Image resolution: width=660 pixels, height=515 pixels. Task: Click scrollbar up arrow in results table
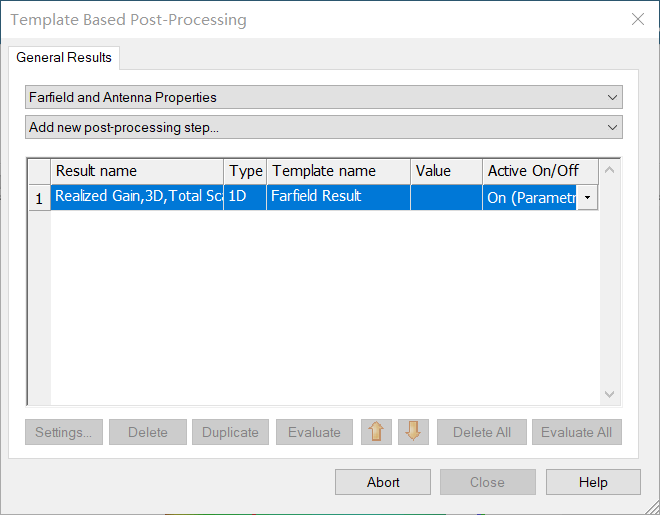pyautogui.click(x=610, y=170)
